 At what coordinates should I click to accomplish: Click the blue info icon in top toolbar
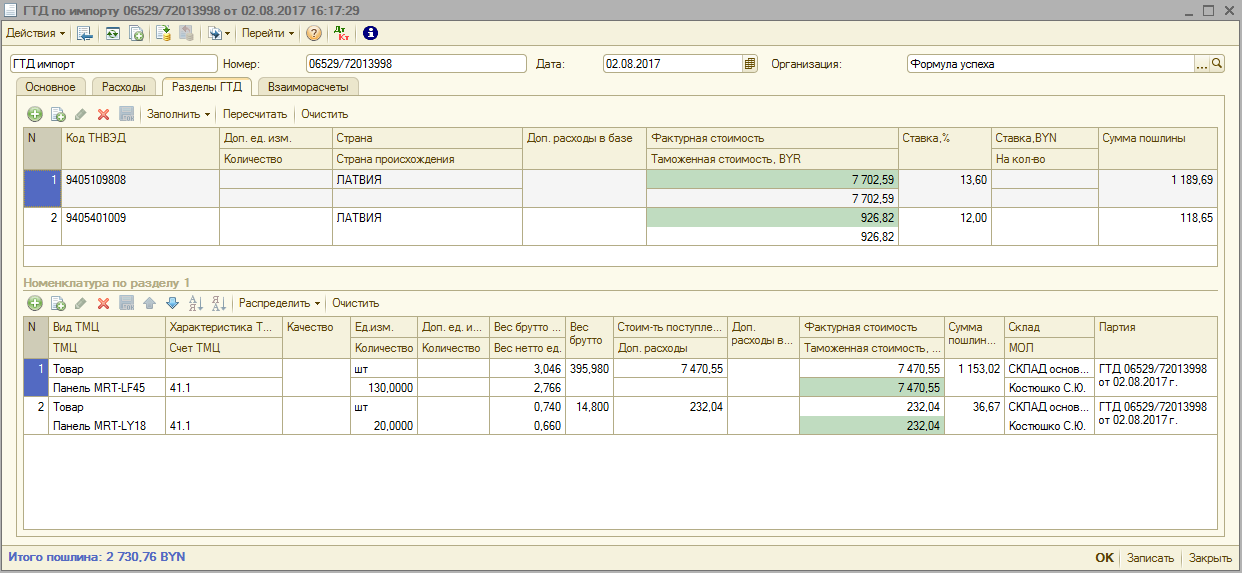[370, 33]
